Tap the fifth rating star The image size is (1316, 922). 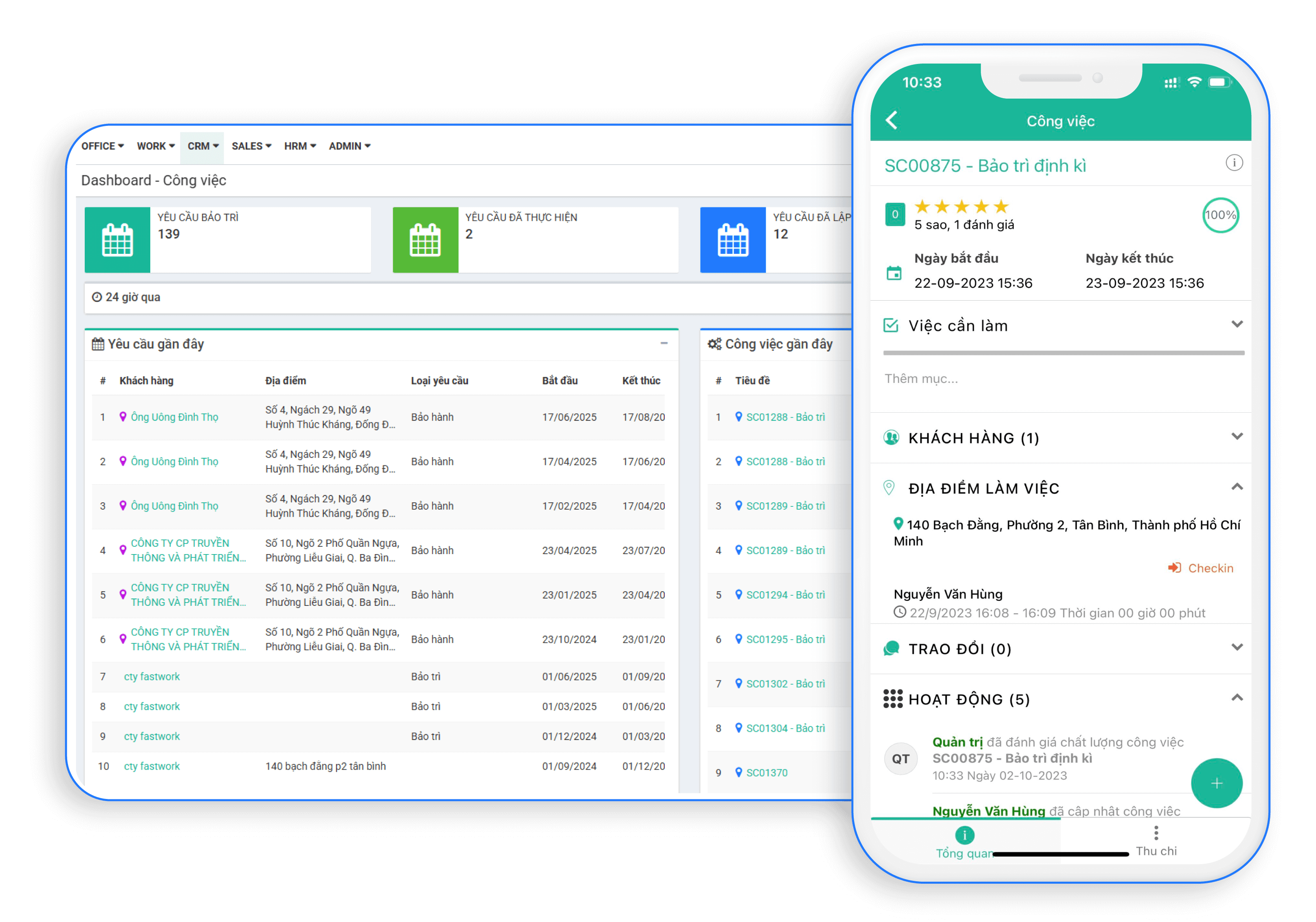pos(1001,207)
